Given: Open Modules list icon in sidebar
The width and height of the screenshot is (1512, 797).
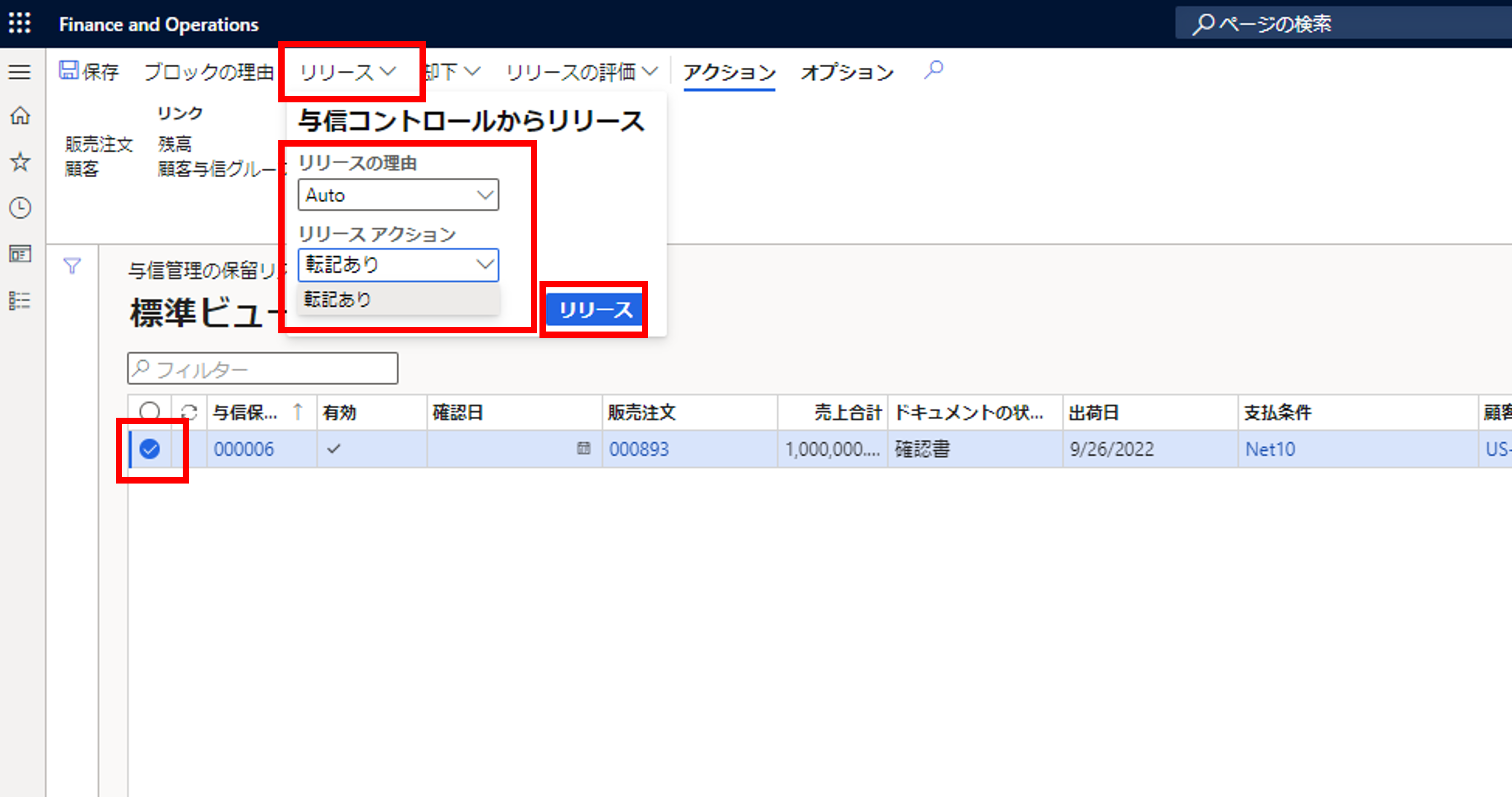Looking at the screenshot, I should click(20, 300).
